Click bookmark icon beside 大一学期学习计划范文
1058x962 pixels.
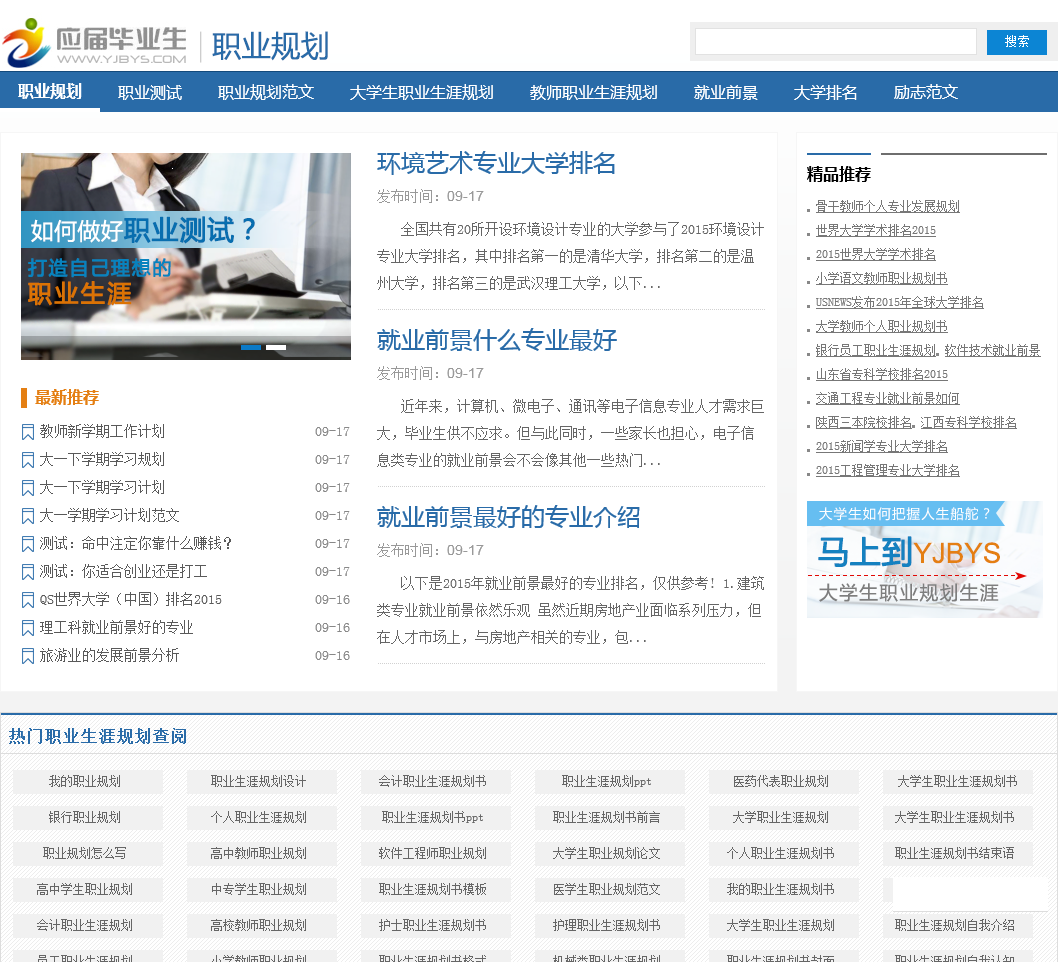(x=28, y=516)
